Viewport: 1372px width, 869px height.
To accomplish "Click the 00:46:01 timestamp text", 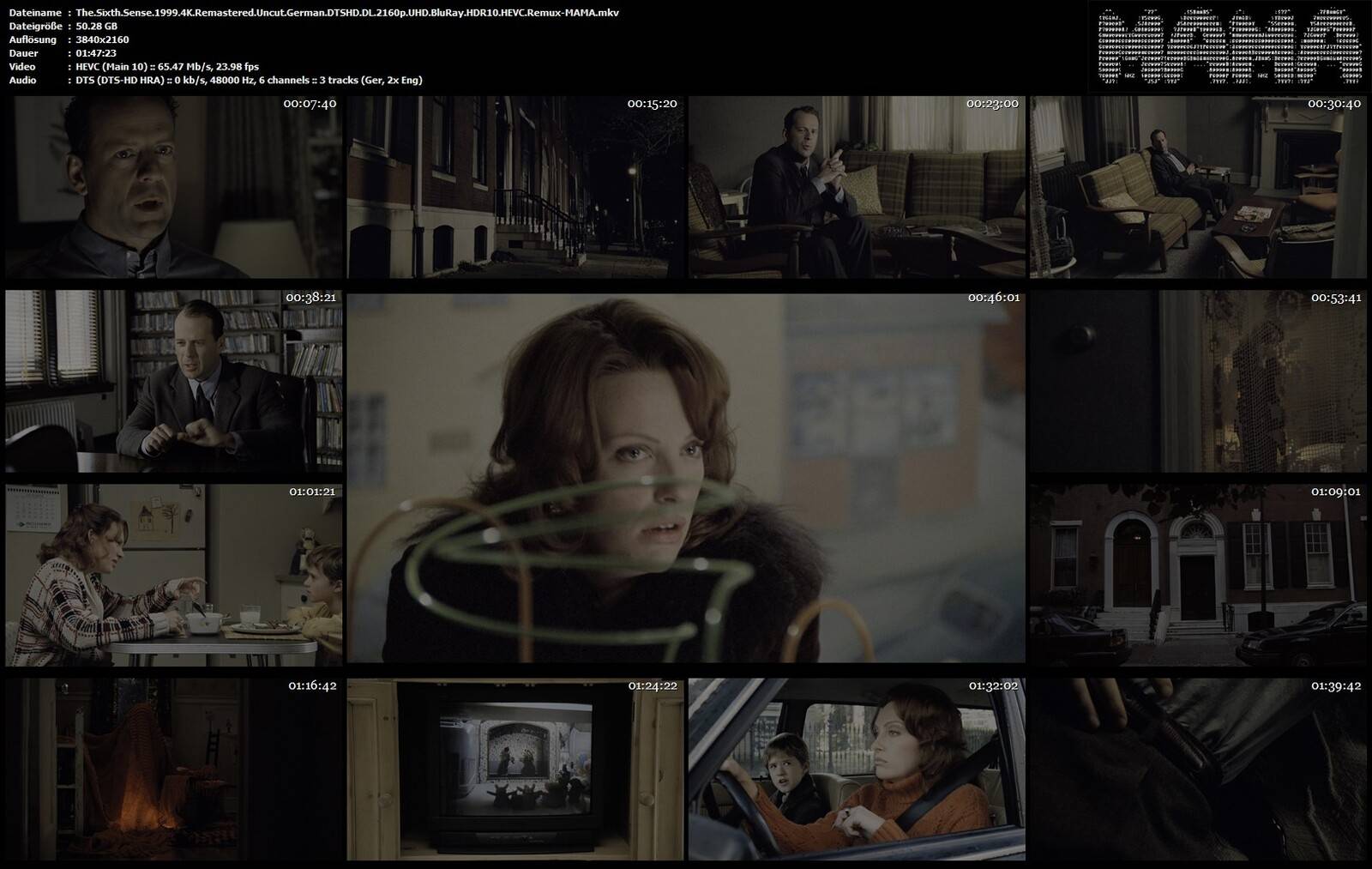I will (994, 298).
